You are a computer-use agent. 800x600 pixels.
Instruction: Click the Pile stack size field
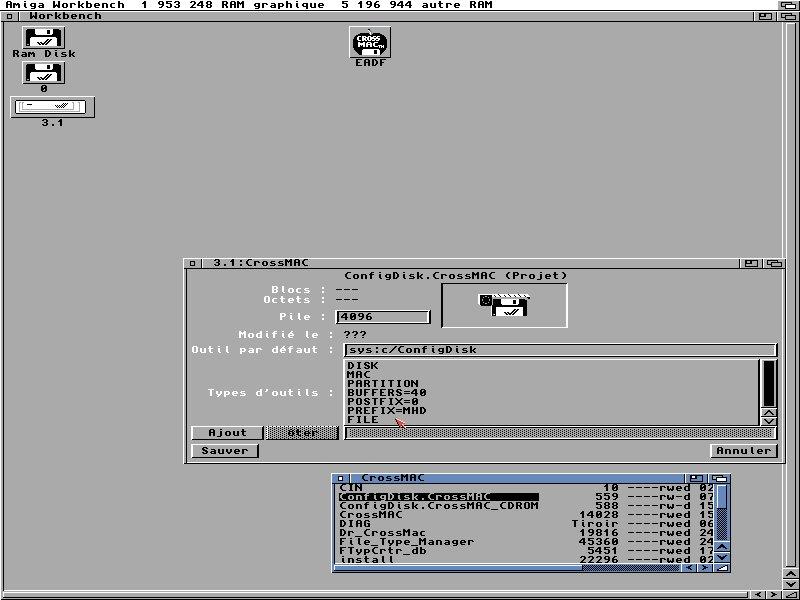[383, 317]
